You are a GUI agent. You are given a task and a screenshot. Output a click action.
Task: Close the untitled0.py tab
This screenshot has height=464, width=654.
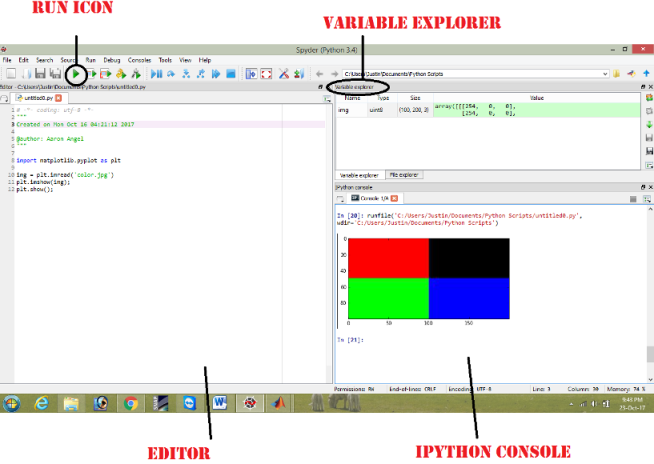[59, 98]
